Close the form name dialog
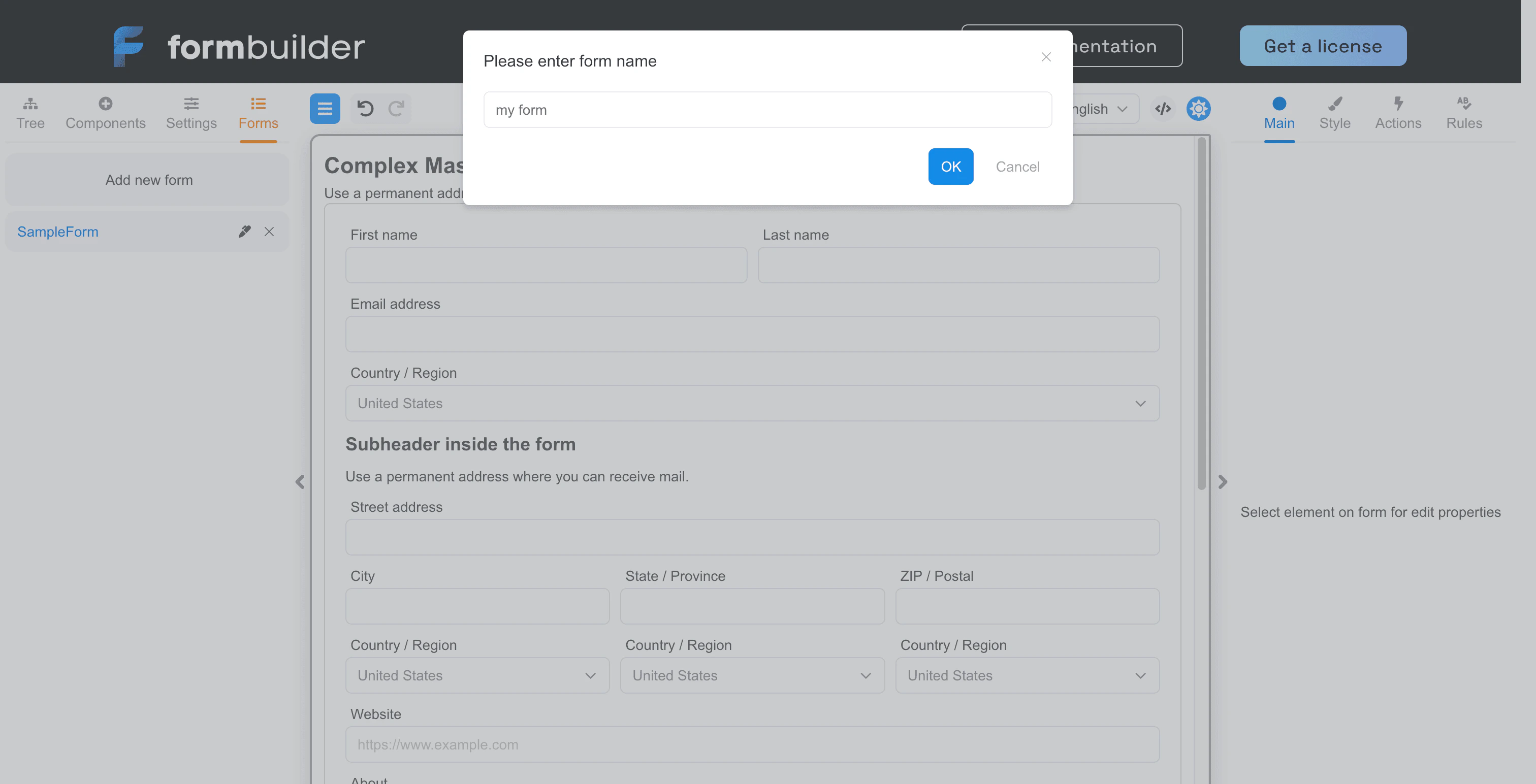1536x784 pixels. click(x=1046, y=57)
